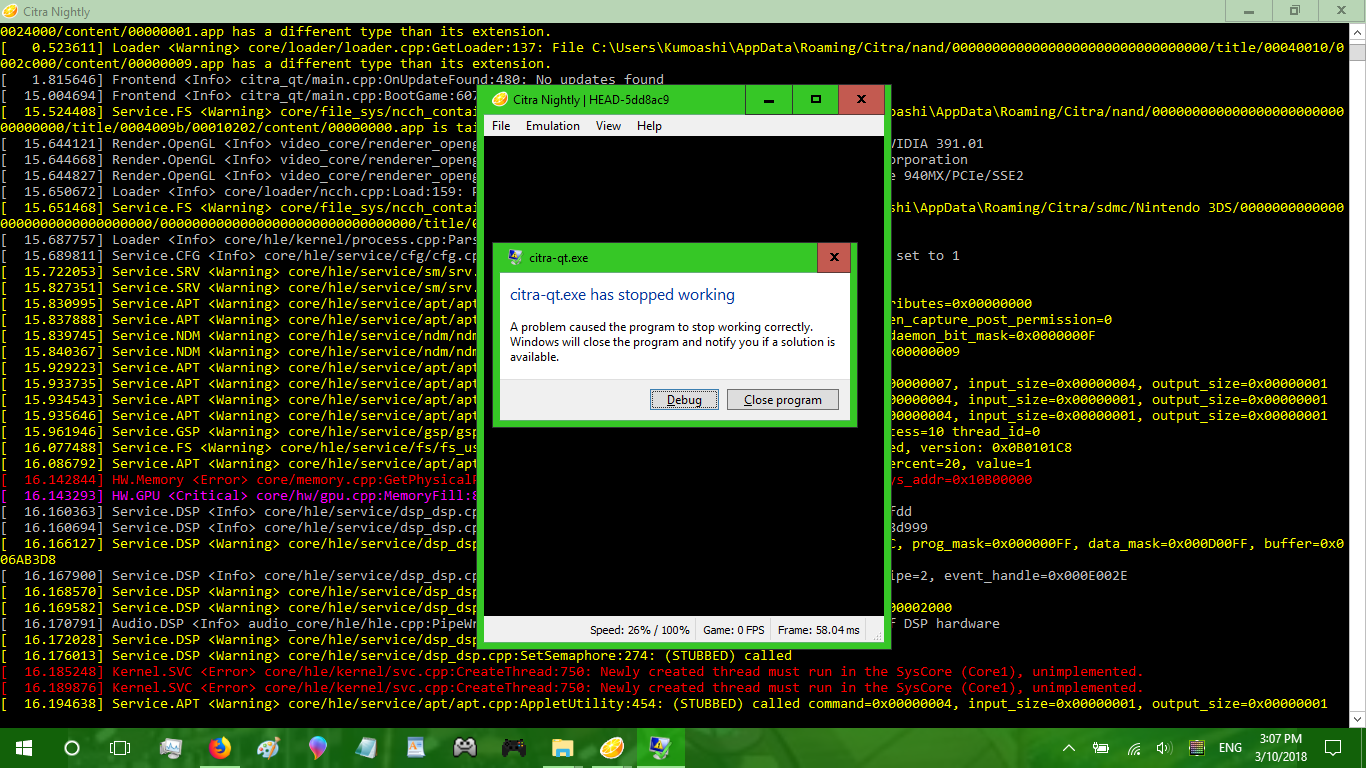The width and height of the screenshot is (1366, 768).
Task: Launch Firefox from the taskbar
Action: [x=220, y=748]
